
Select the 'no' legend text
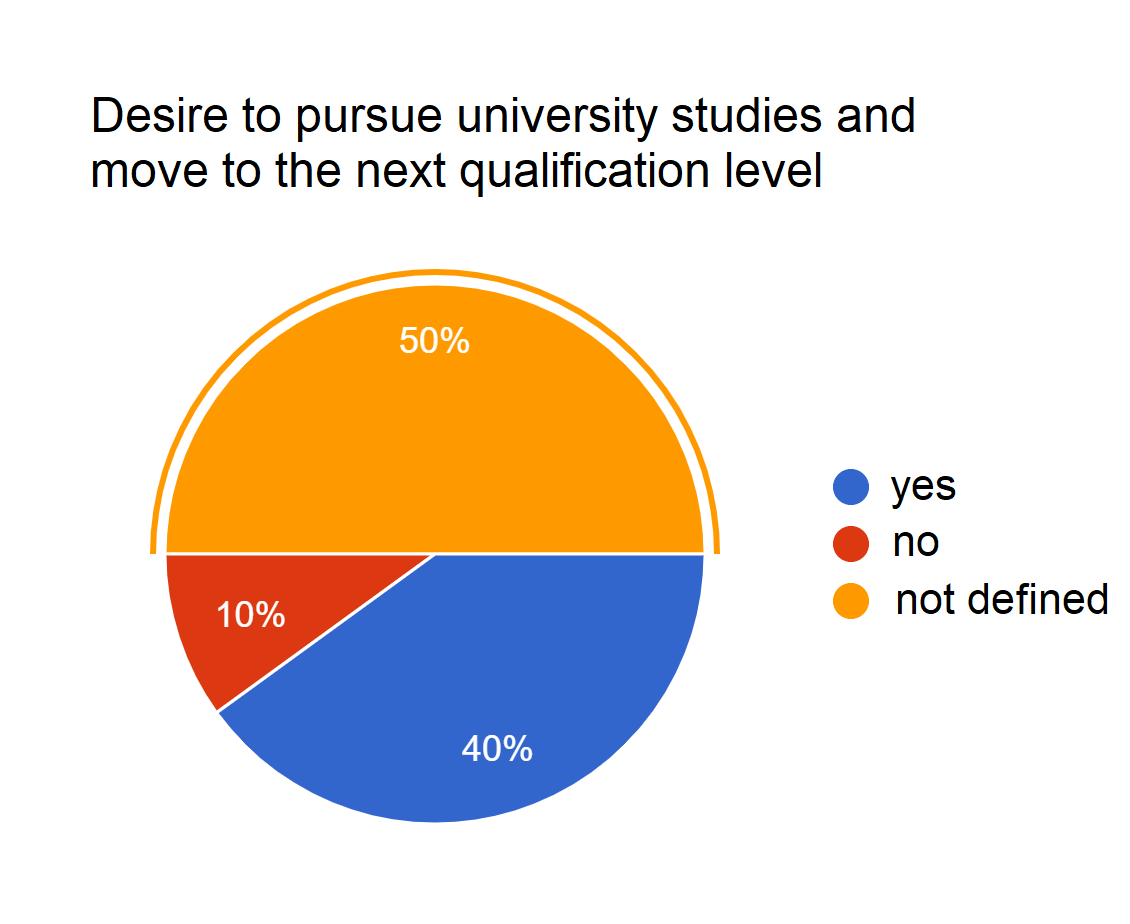(x=916, y=543)
